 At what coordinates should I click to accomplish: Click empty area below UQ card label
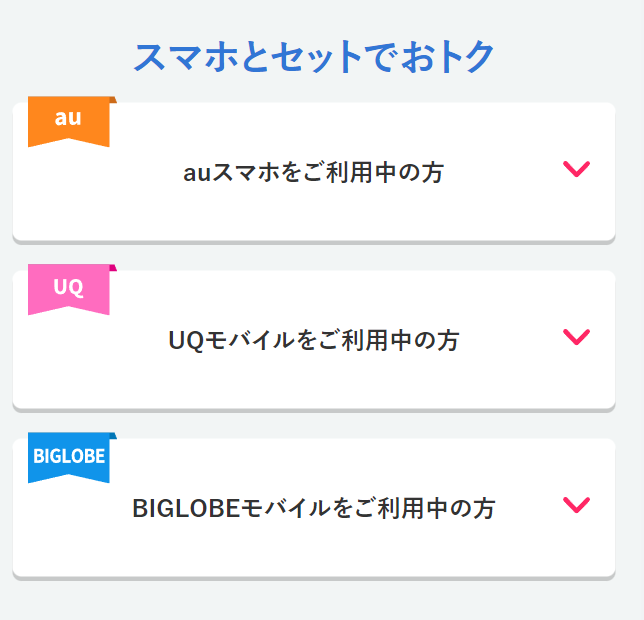pos(314,382)
